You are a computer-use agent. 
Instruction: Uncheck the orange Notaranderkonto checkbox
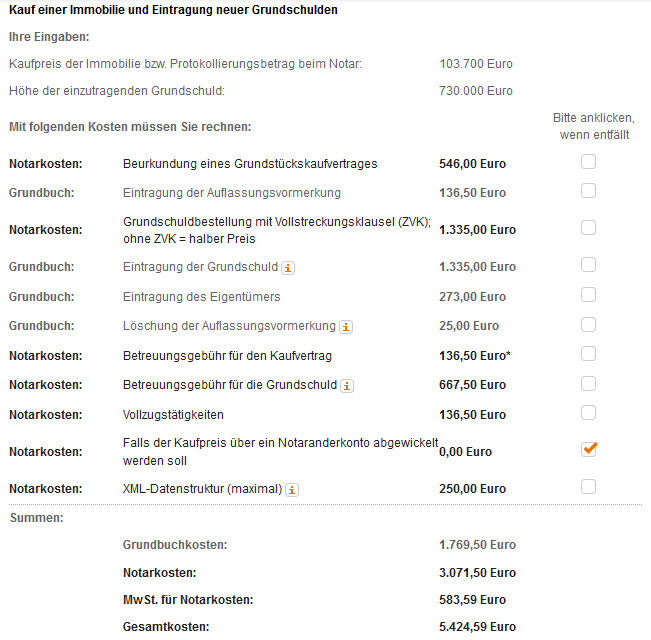point(589,450)
